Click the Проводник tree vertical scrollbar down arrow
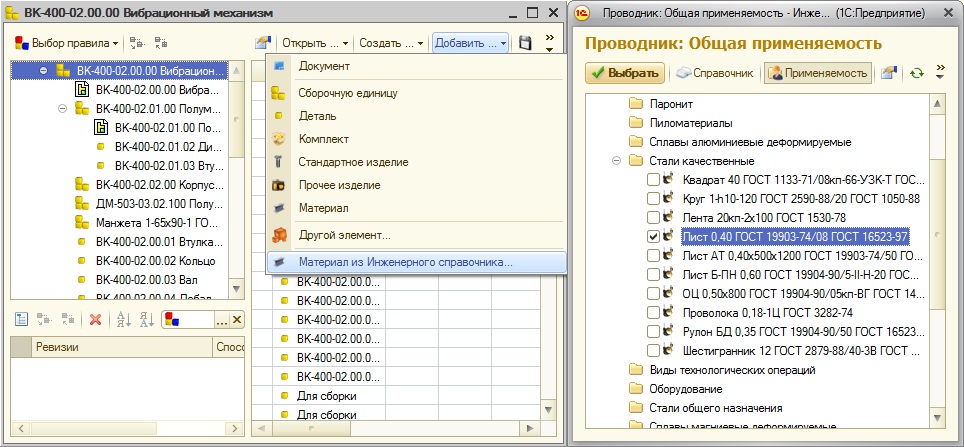Image resolution: width=964 pixels, height=447 pixels. pos(937,418)
